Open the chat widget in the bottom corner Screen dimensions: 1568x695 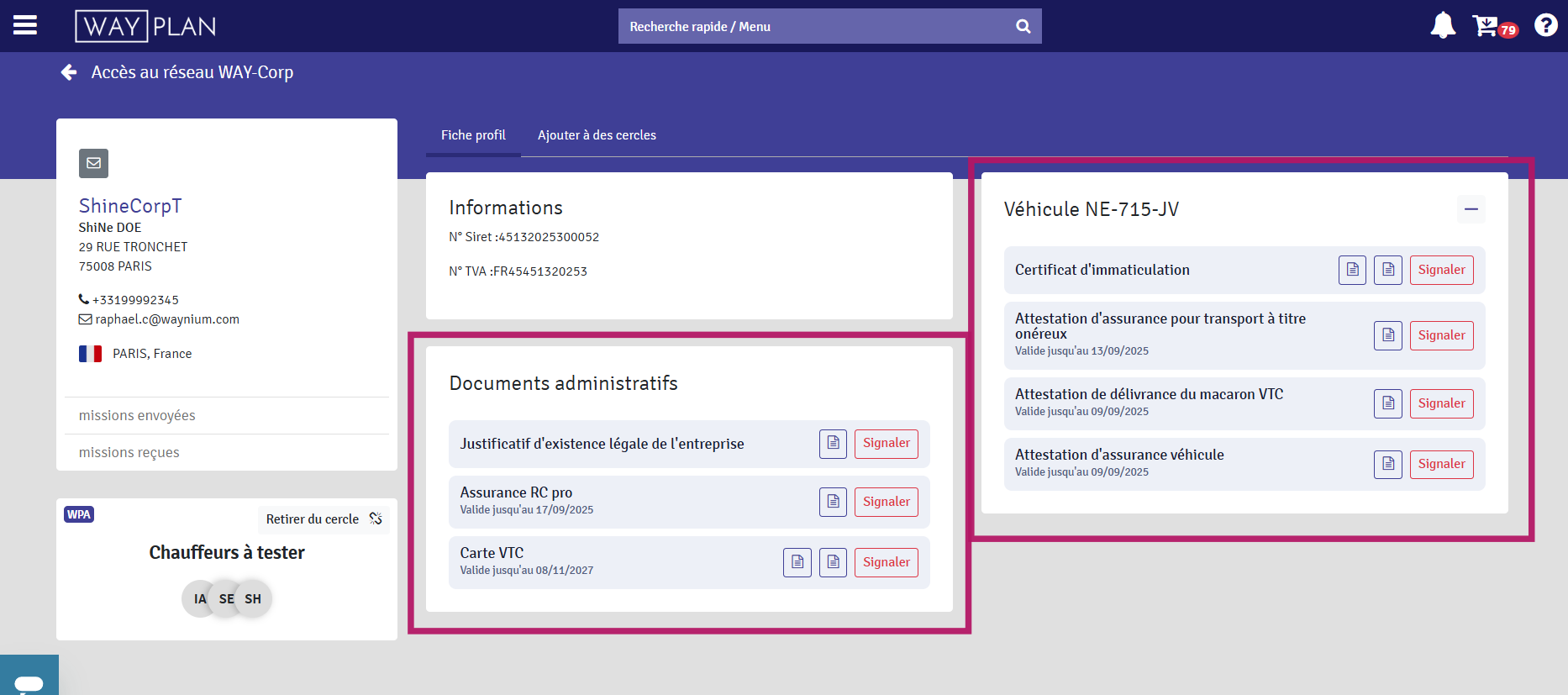tap(29, 679)
